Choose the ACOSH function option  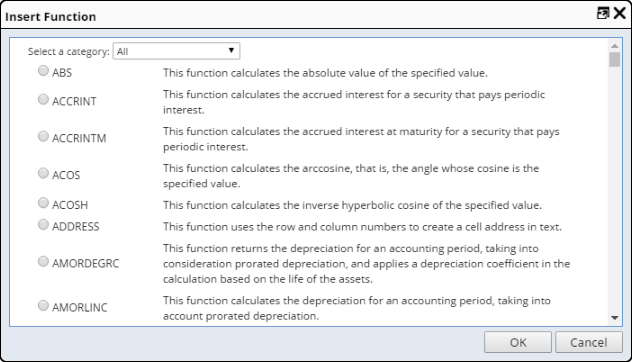pyautogui.click(x=43, y=203)
